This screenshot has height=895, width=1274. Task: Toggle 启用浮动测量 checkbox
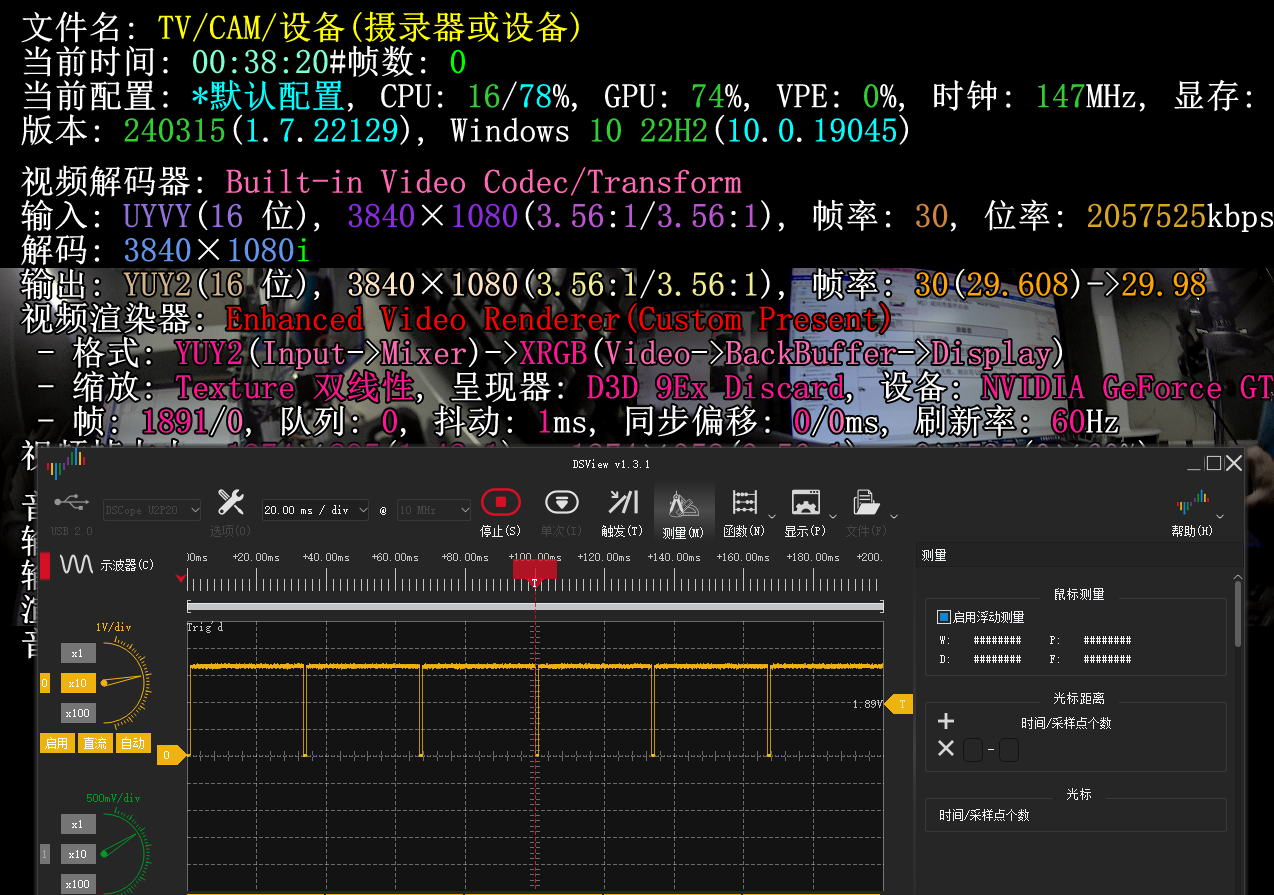click(x=944, y=618)
